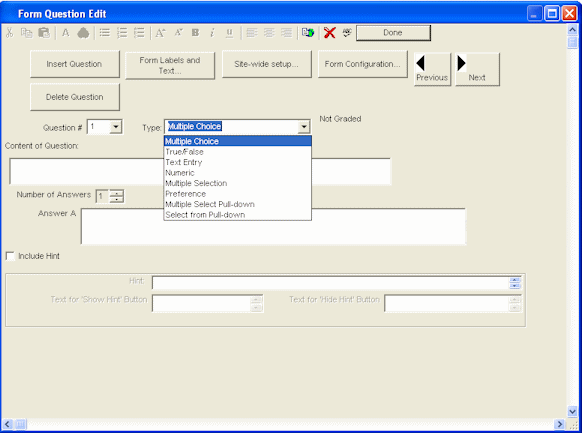Image resolution: width=582 pixels, height=433 pixels.
Task: Click the Cut scissors icon
Action: pyautogui.click(x=9, y=33)
